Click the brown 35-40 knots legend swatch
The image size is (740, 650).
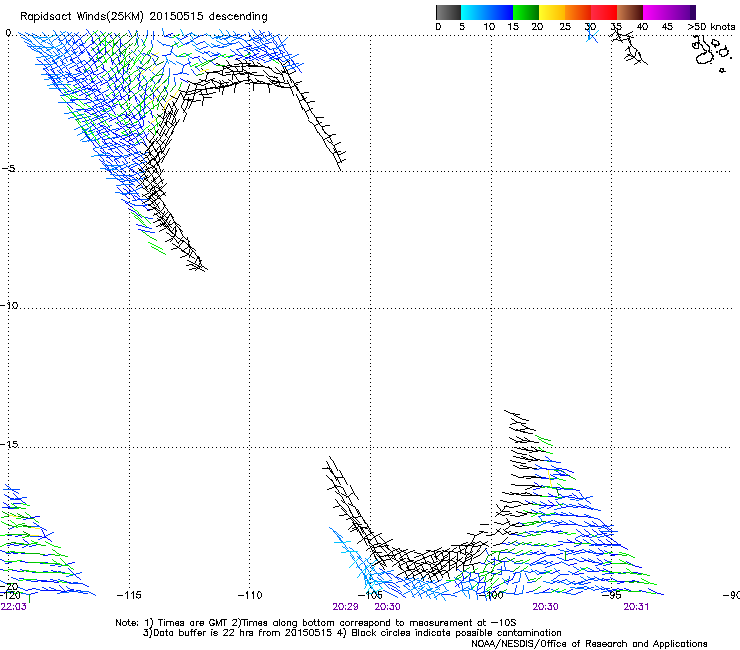click(x=630, y=12)
